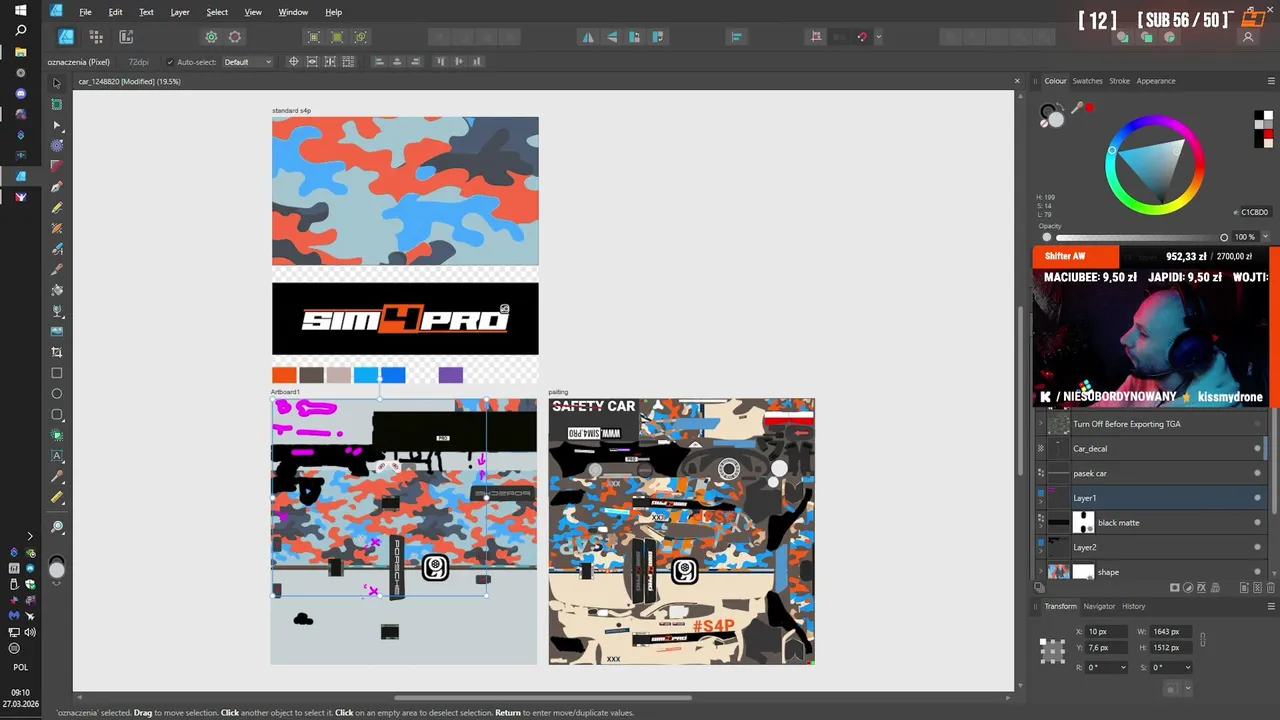
Task: Click the X position input field
Action: [1108, 631]
